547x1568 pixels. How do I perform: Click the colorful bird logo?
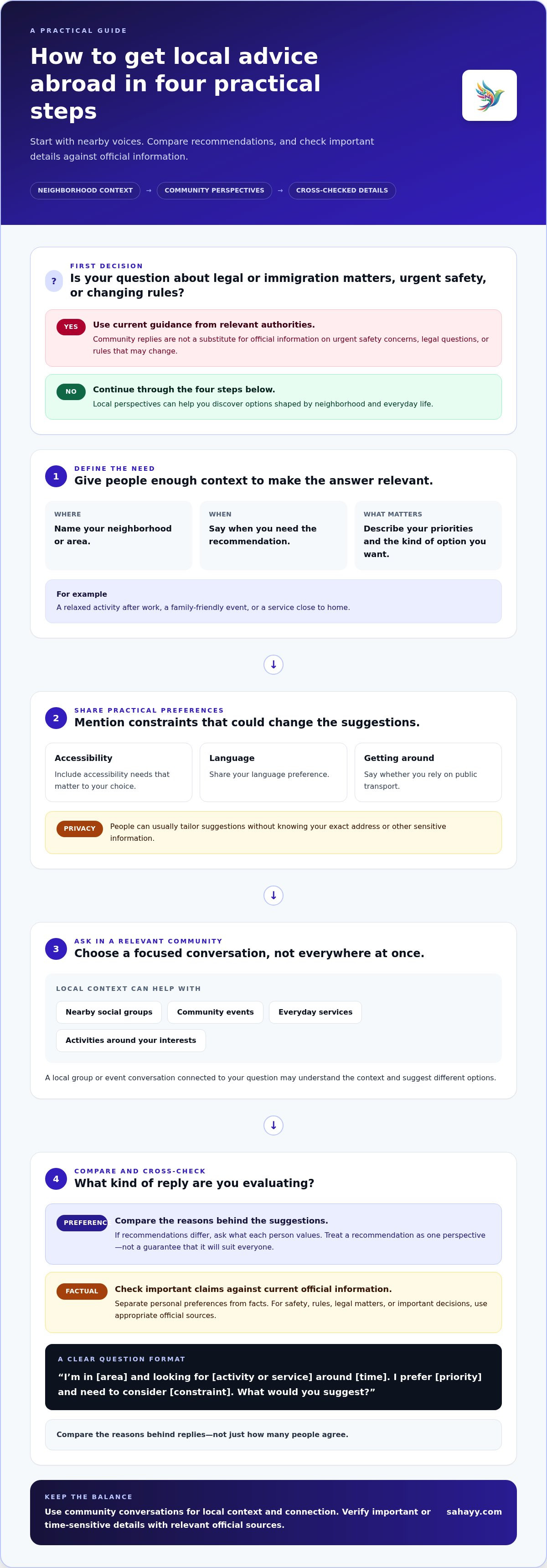pyautogui.click(x=489, y=95)
